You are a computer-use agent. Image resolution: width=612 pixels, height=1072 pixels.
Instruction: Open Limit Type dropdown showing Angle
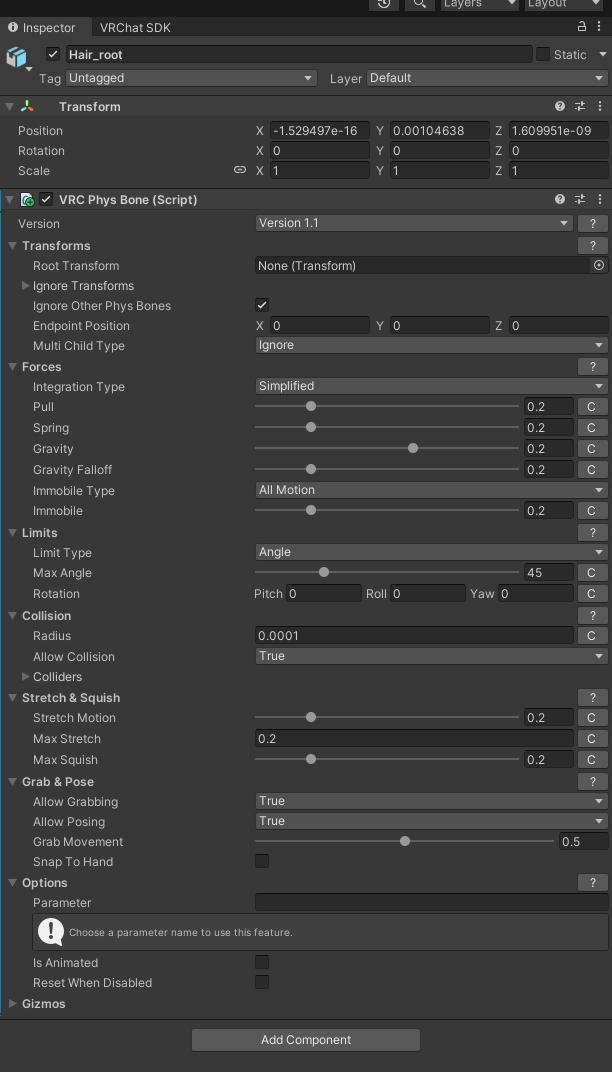[431, 552]
